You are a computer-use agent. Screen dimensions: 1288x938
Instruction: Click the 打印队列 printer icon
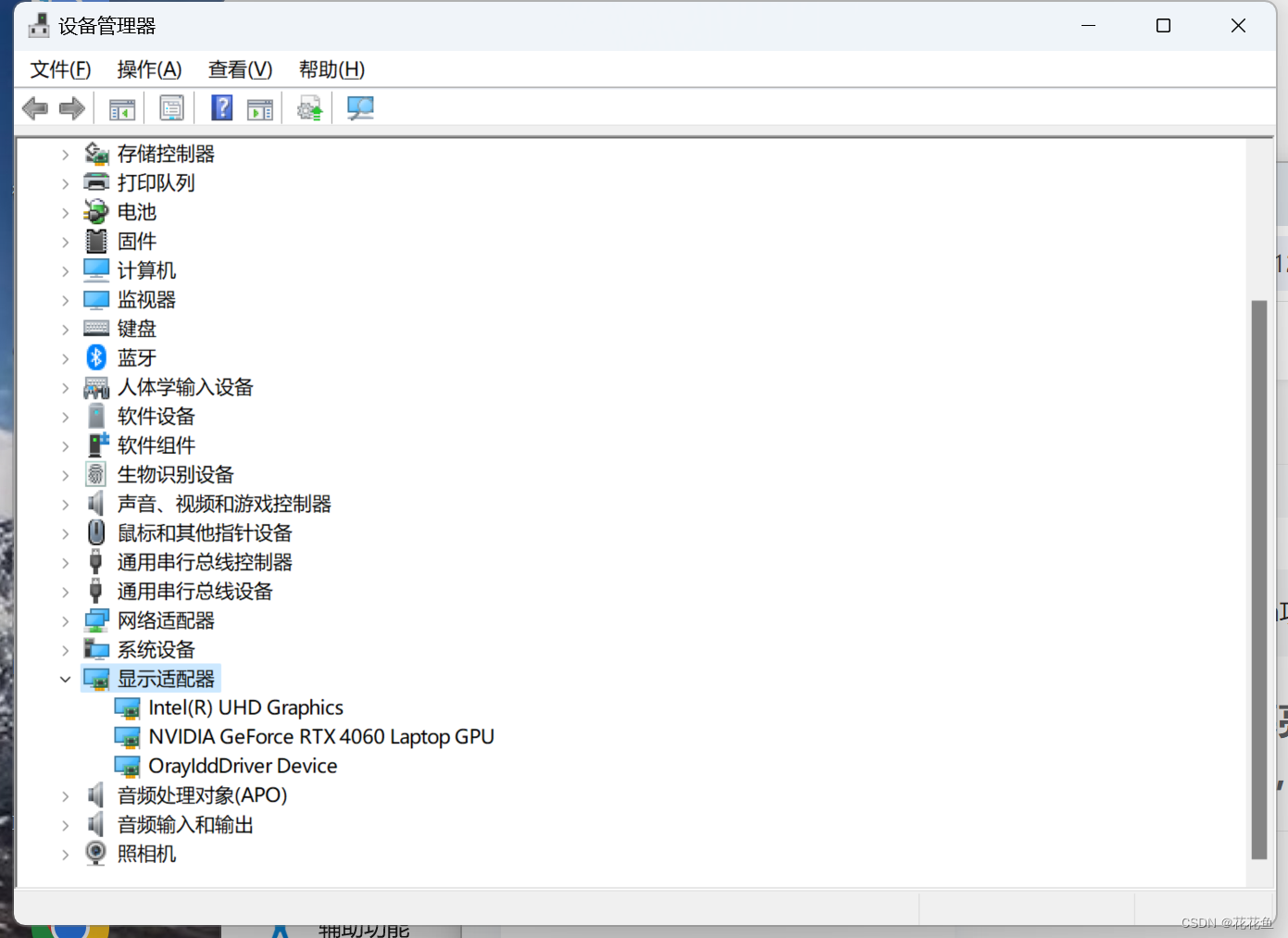(x=96, y=182)
